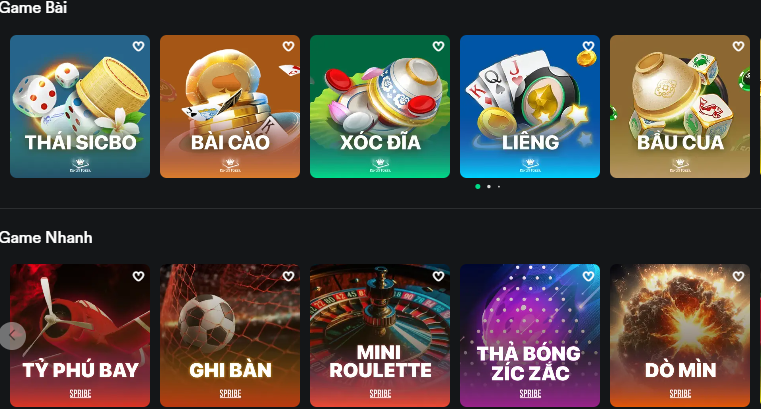Click heart icon on Ghi Bàn tile
The height and width of the screenshot is (409, 761).
(288, 276)
